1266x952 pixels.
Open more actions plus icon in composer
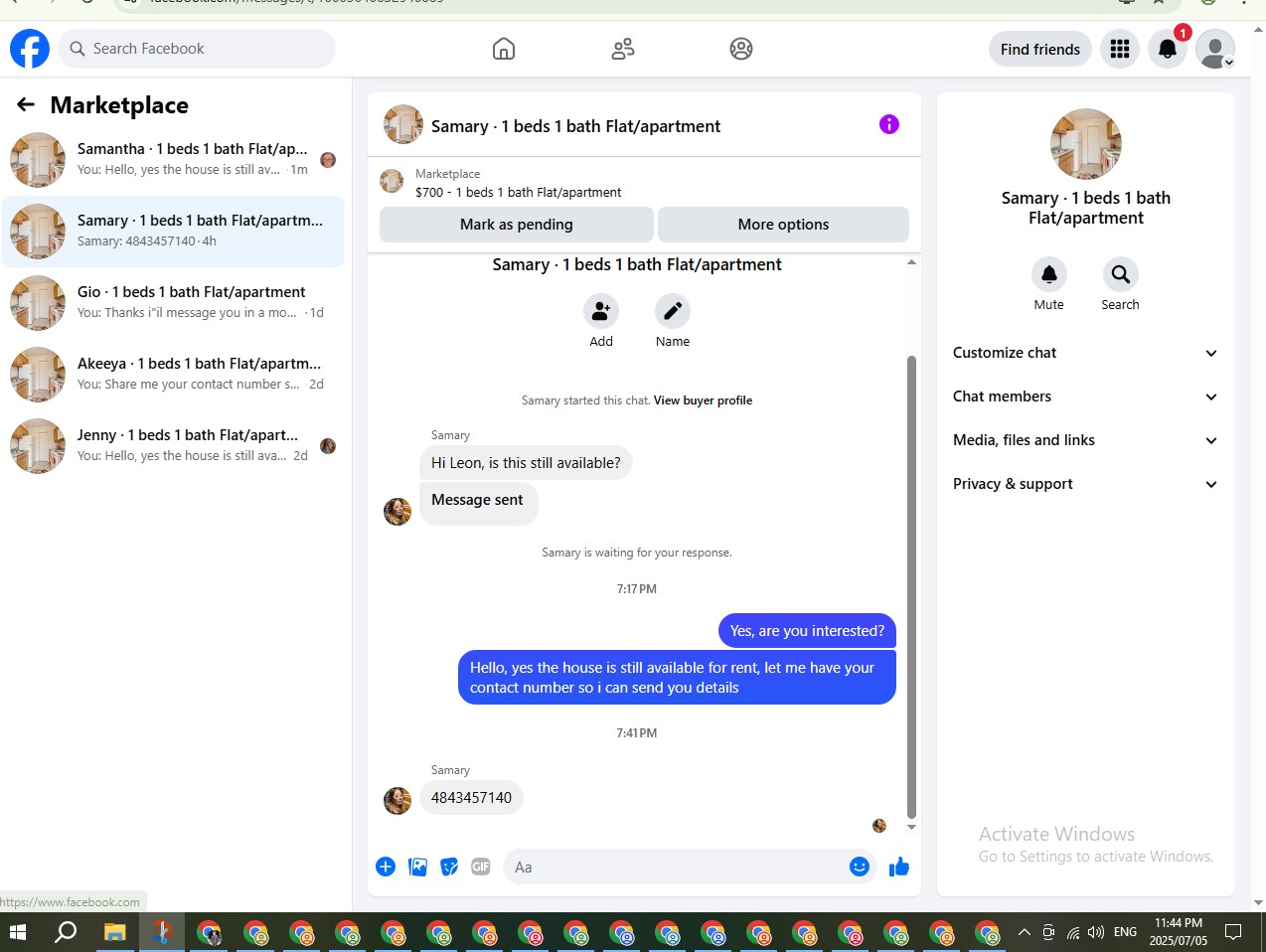[x=386, y=867]
